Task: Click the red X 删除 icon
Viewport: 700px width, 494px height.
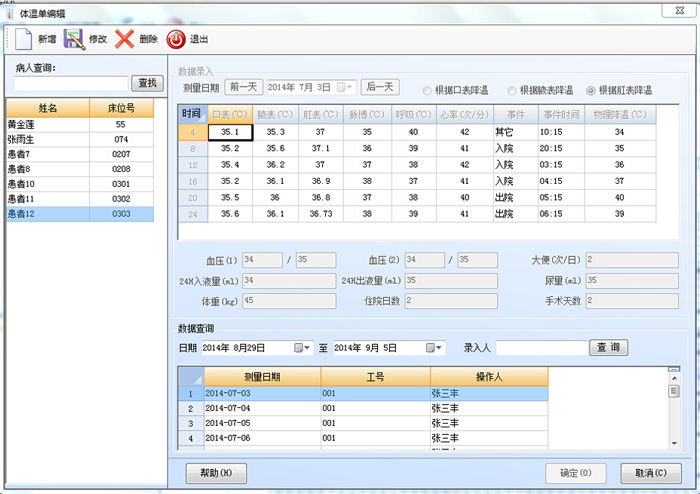Action: [x=125, y=39]
